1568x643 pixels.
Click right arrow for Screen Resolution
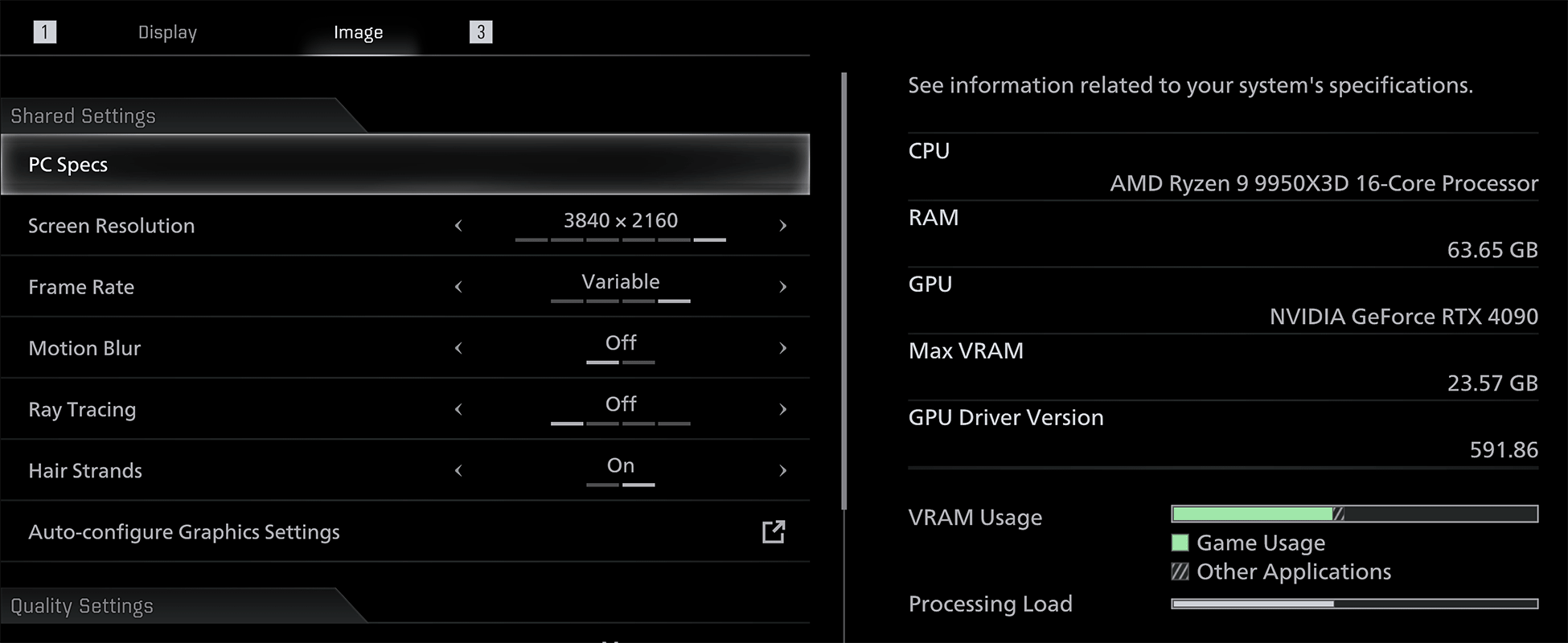(782, 226)
